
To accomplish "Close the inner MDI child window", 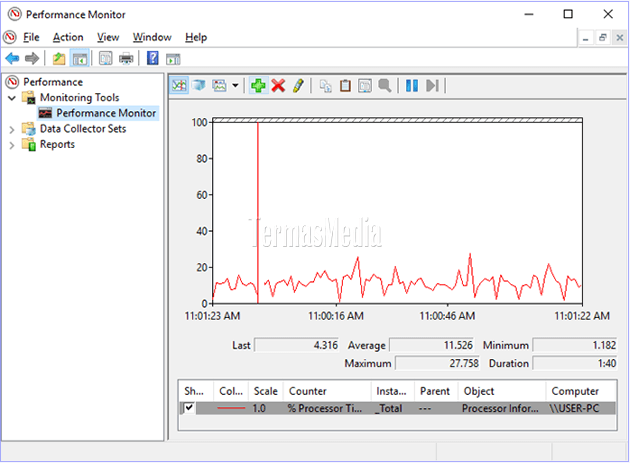I will (620, 38).
